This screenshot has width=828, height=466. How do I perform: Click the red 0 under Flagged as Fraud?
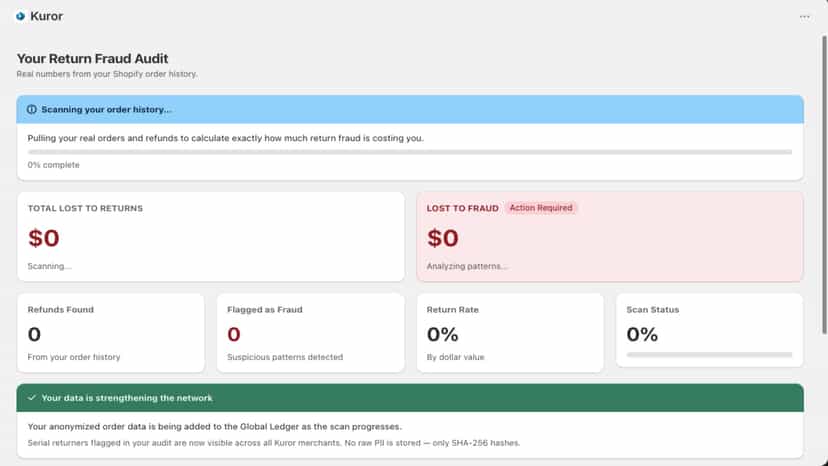tap(234, 334)
